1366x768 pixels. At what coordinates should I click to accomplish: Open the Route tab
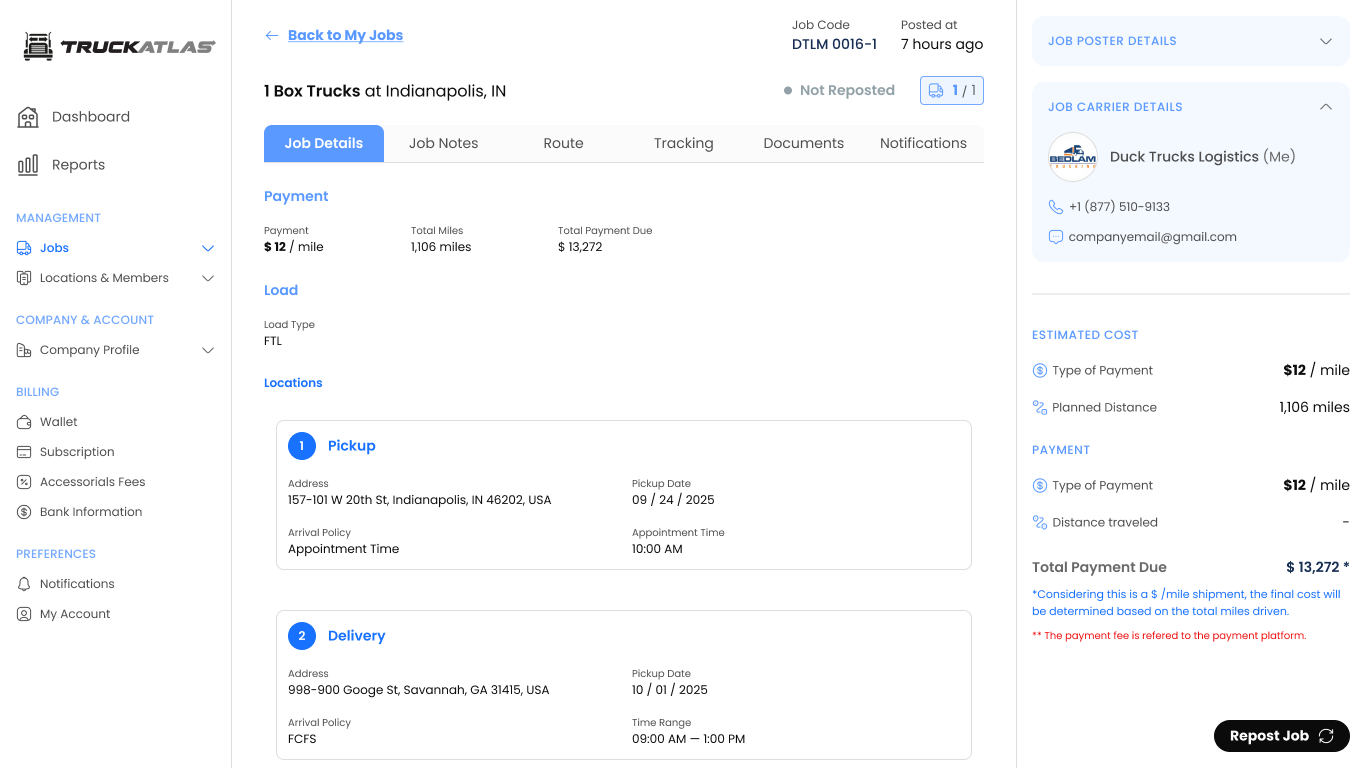coord(564,143)
